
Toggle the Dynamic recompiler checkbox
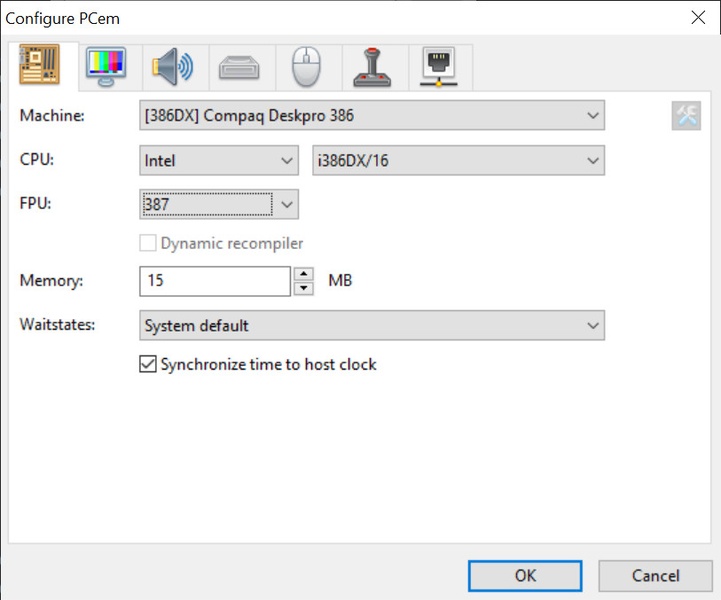point(148,243)
